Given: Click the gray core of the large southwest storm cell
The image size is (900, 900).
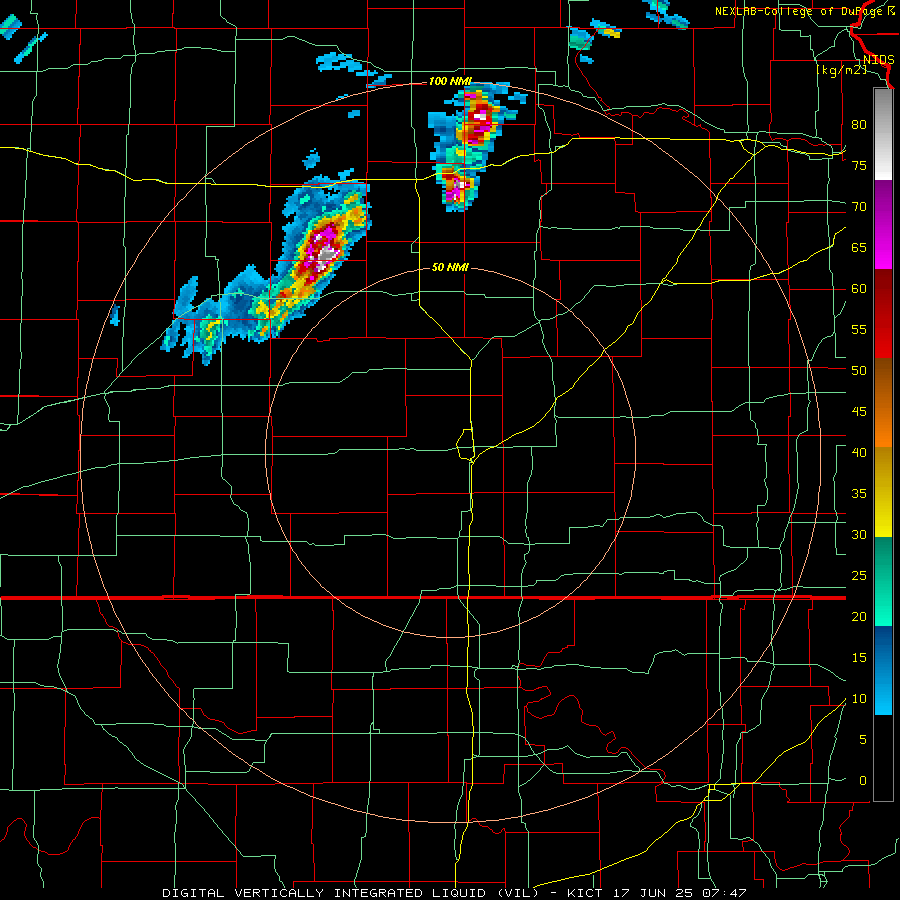Looking at the screenshot, I should pos(327,253).
